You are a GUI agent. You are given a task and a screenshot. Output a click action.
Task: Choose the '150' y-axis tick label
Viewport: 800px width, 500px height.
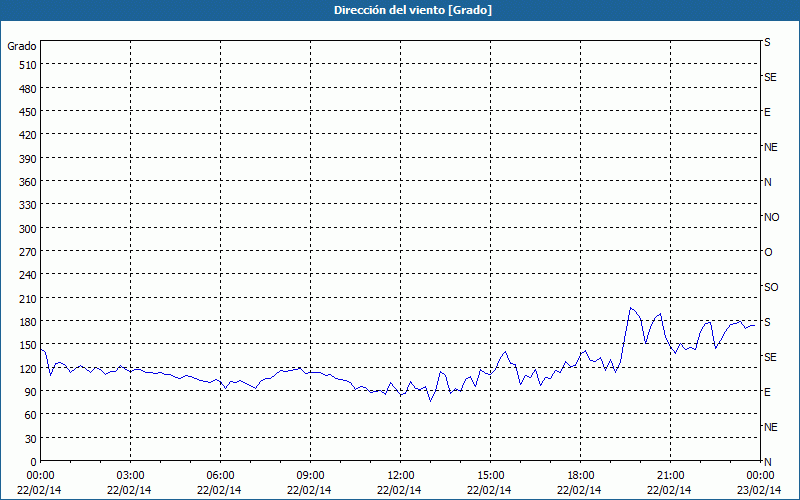coord(28,345)
